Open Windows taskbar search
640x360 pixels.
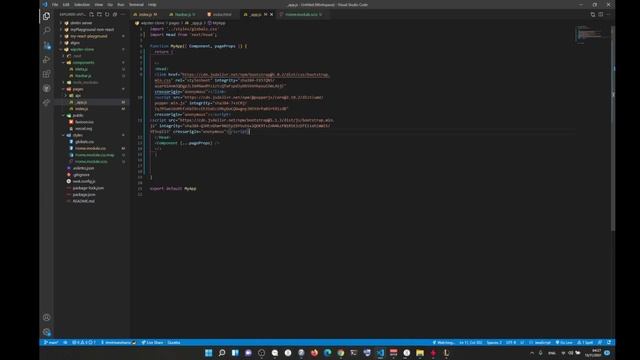click(x=222, y=353)
